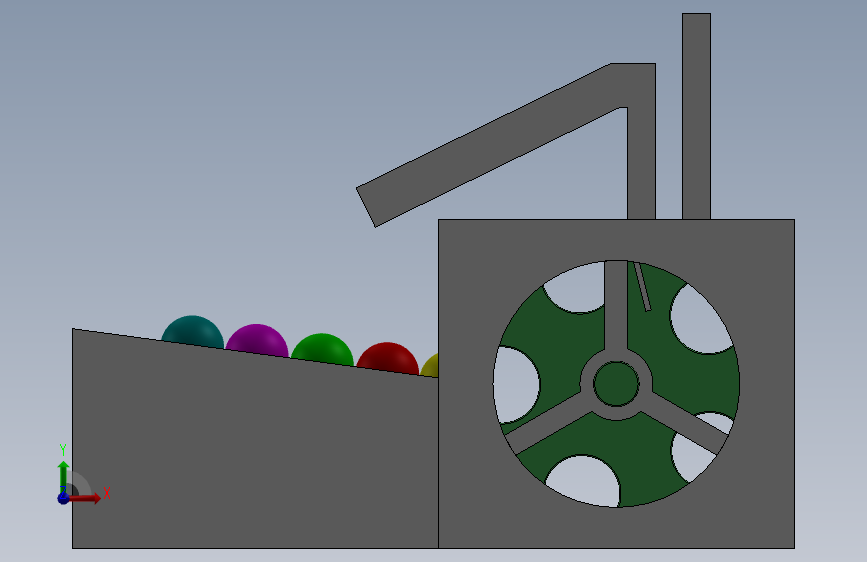Select the green ball on the ramp
The image size is (867, 562).
322,348
